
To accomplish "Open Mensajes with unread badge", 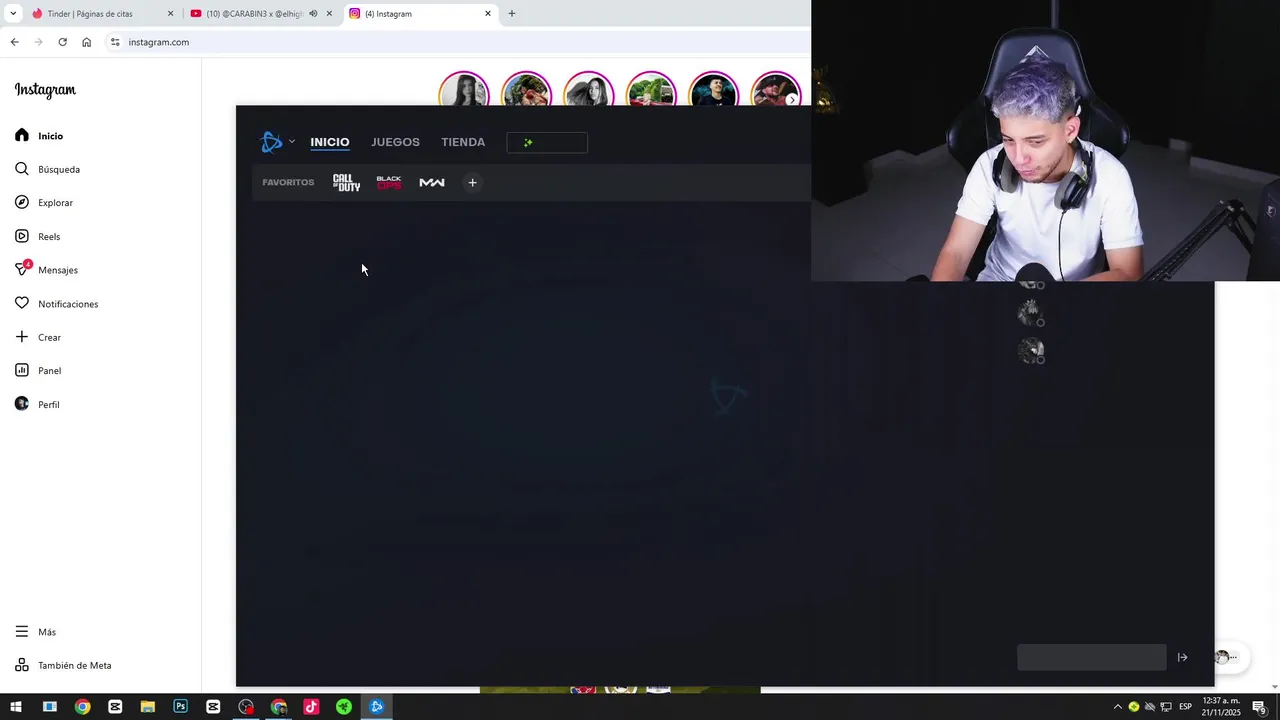I will click(46, 270).
